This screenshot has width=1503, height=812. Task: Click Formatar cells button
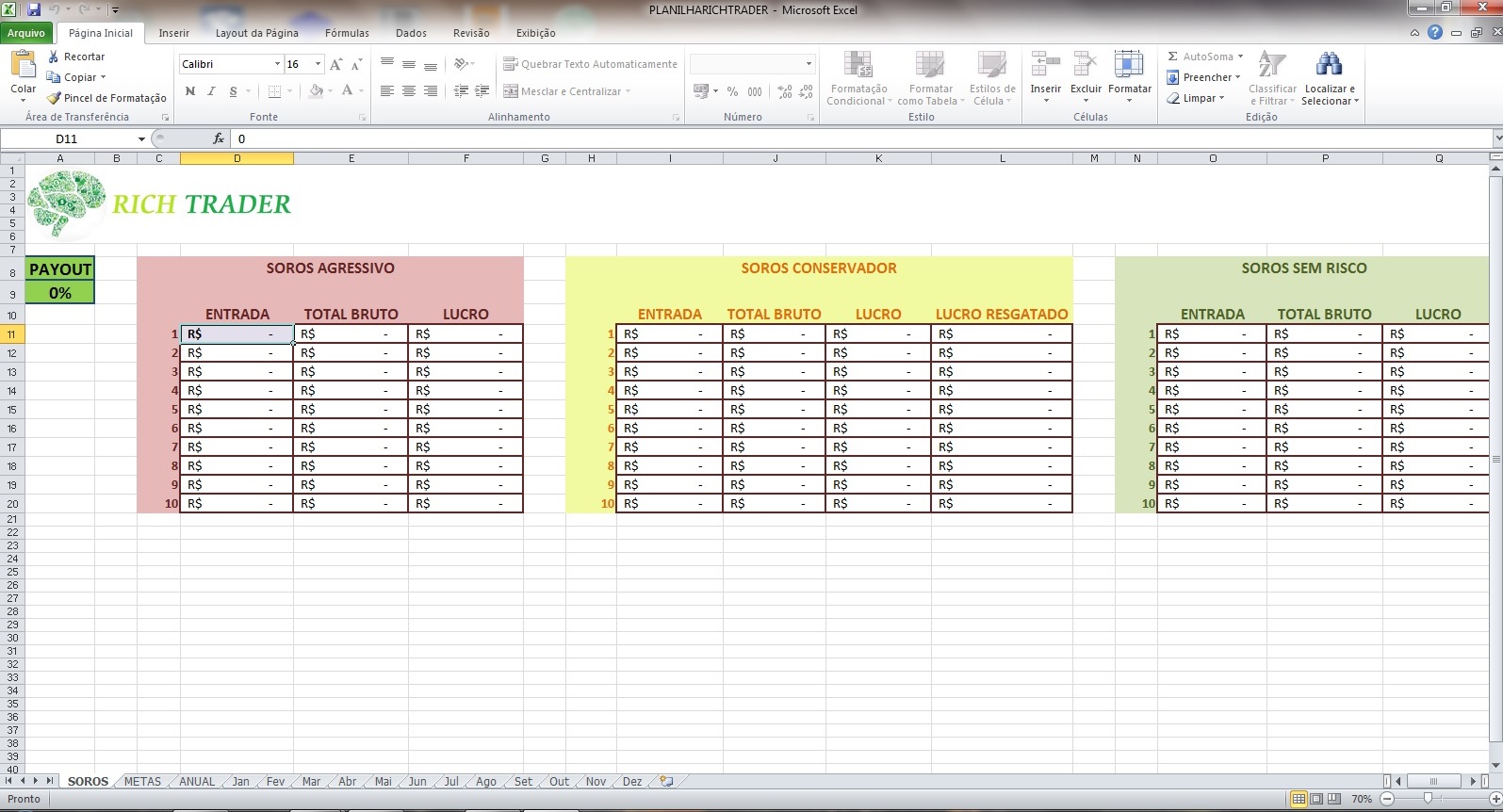(x=1130, y=78)
